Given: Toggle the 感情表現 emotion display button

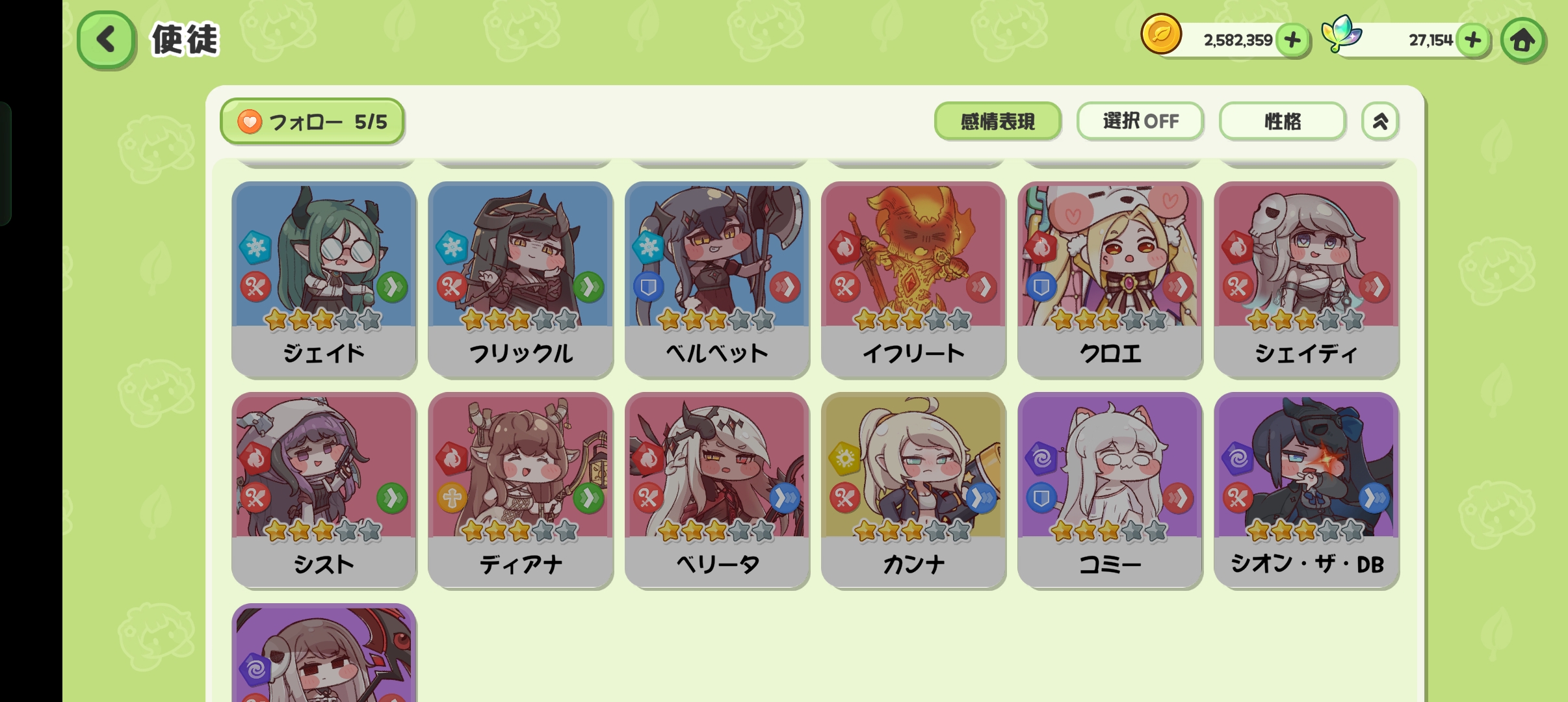Looking at the screenshot, I should click(997, 121).
